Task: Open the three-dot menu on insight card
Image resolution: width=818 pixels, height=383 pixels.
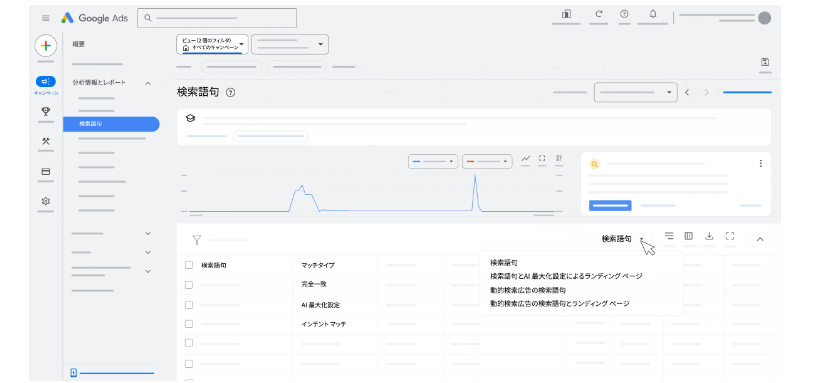Action: tap(761, 164)
